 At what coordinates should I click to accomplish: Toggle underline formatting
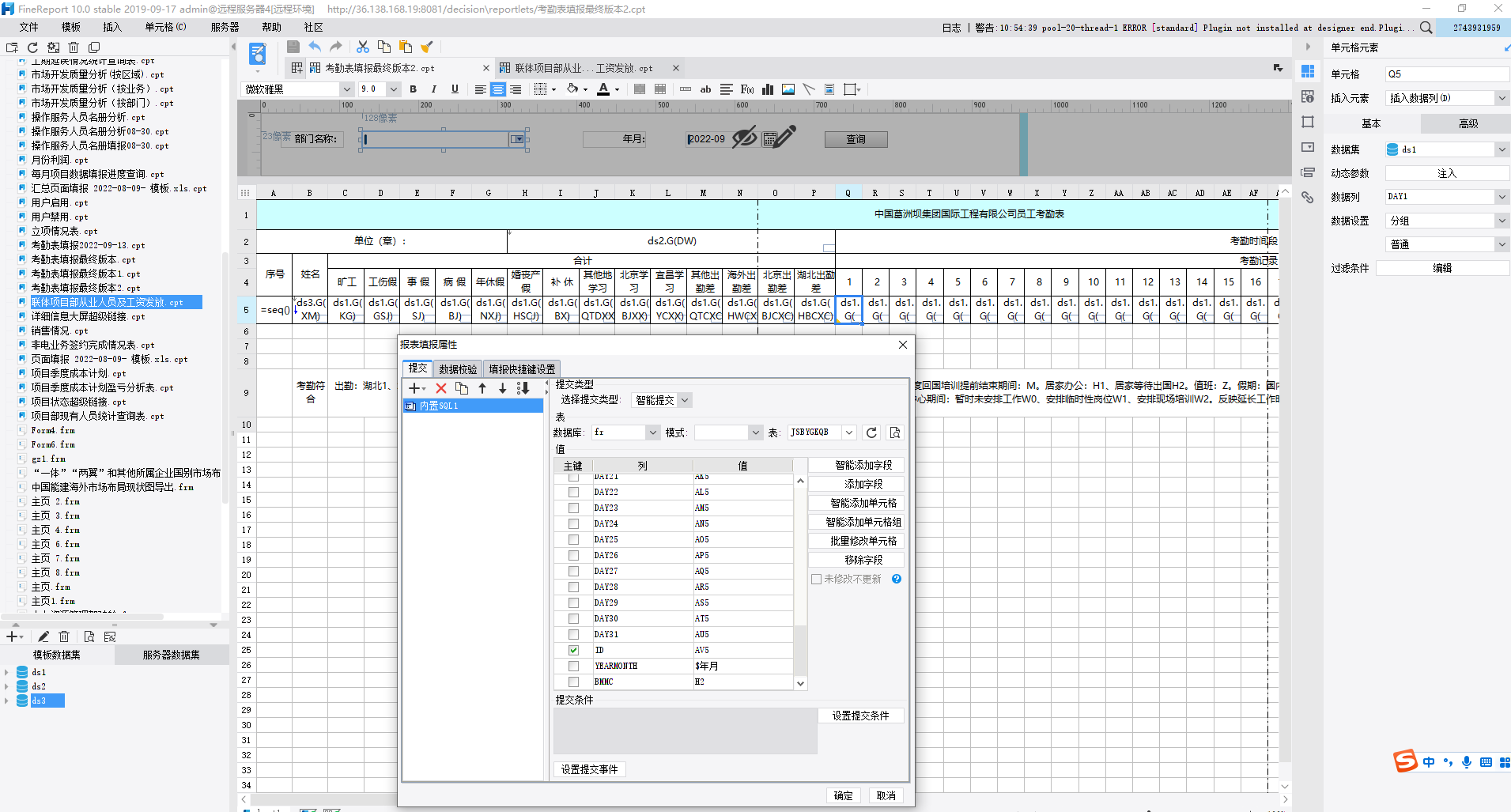(x=455, y=89)
